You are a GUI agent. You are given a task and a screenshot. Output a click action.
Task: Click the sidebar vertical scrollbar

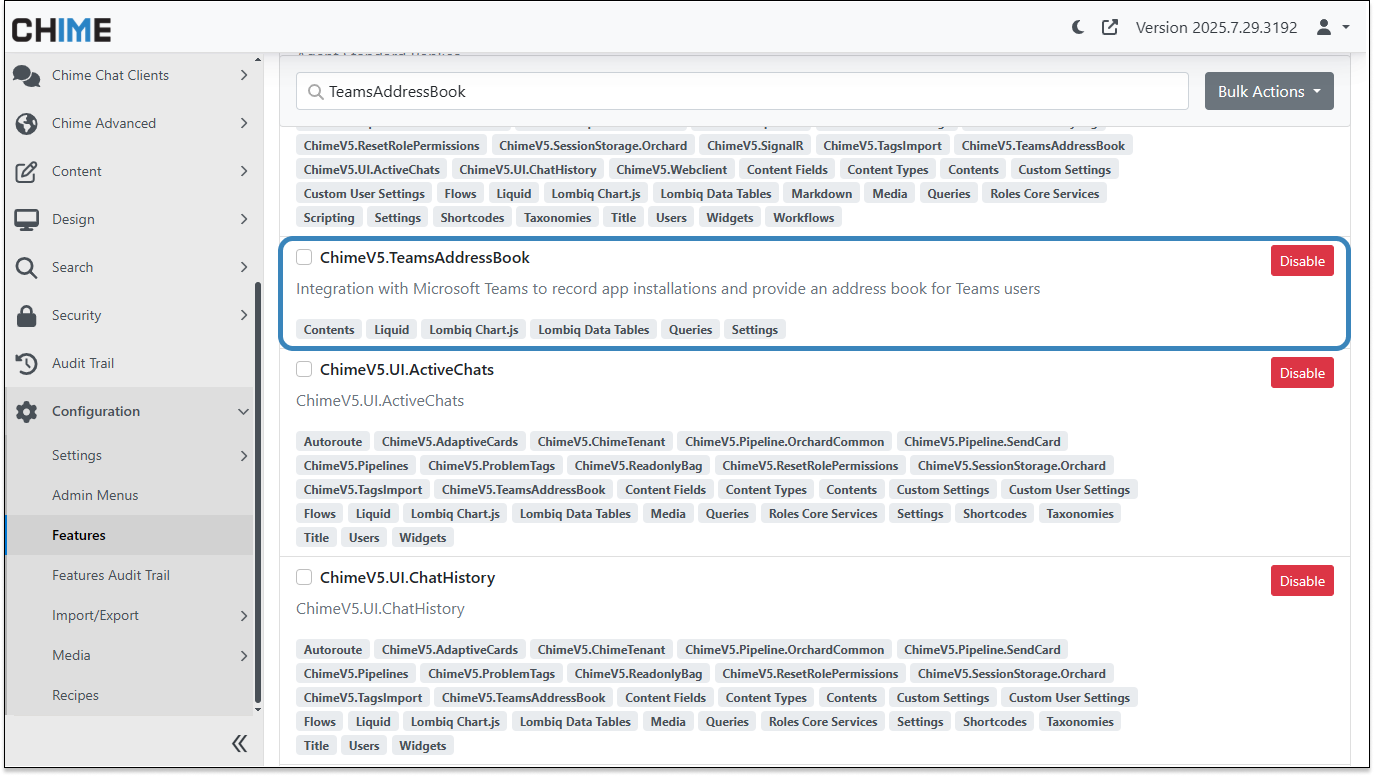point(258,490)
